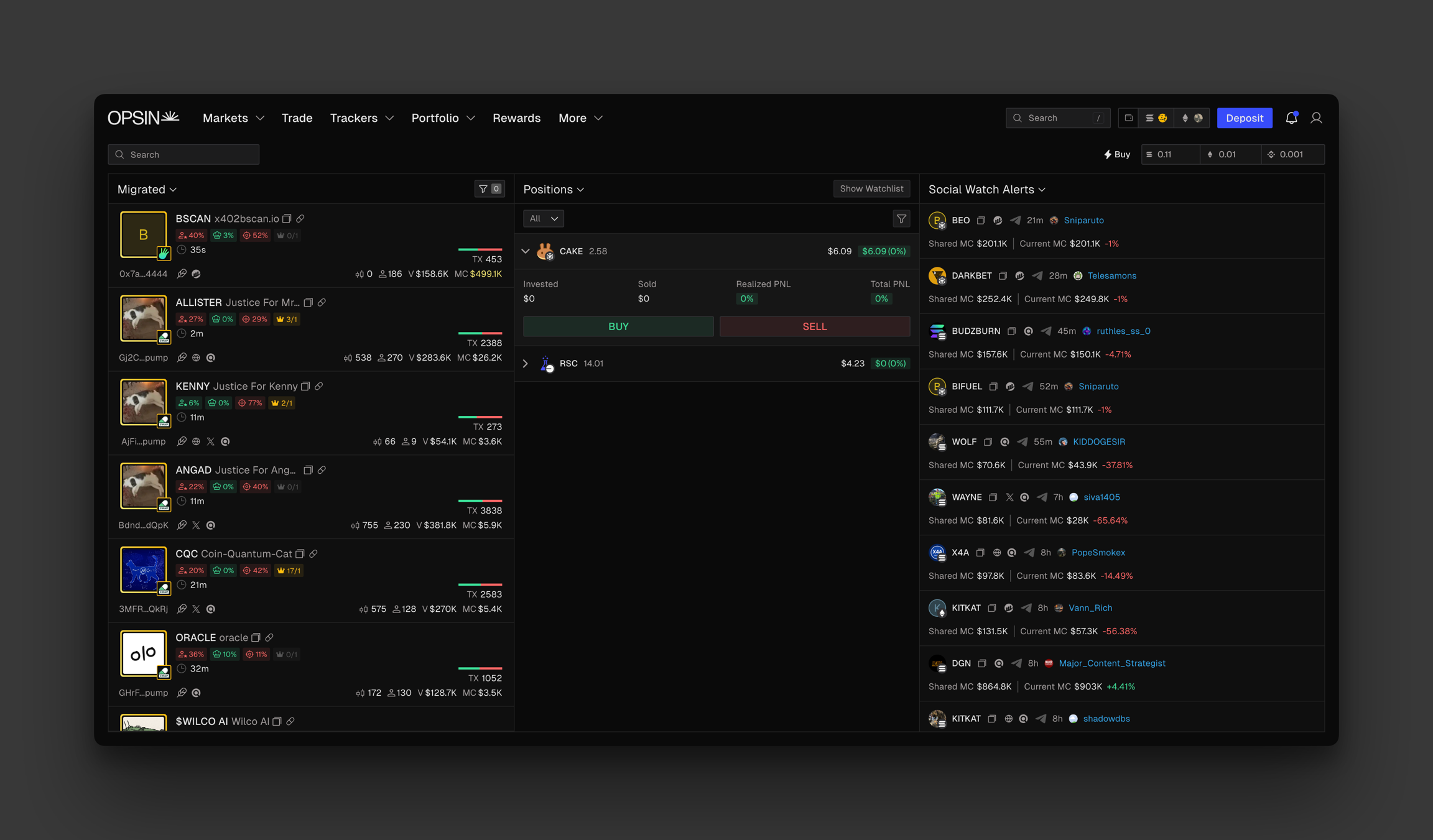The width and height of the screenshot is (1433, 840).
Task: Expand the RSC position row
Action: point(526,364)
